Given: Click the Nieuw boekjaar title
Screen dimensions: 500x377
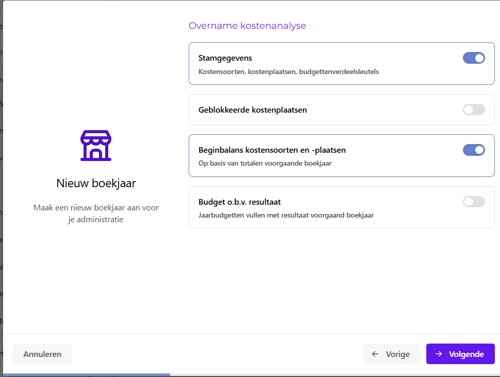Looking at the screenshot, I should click(96, 183).
